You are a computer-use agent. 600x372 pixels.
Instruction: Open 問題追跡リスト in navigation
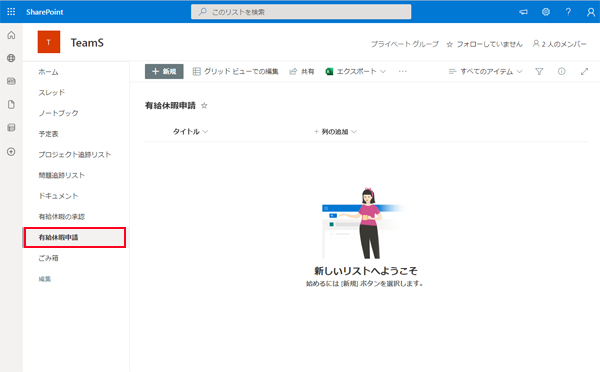click(61, 175)
